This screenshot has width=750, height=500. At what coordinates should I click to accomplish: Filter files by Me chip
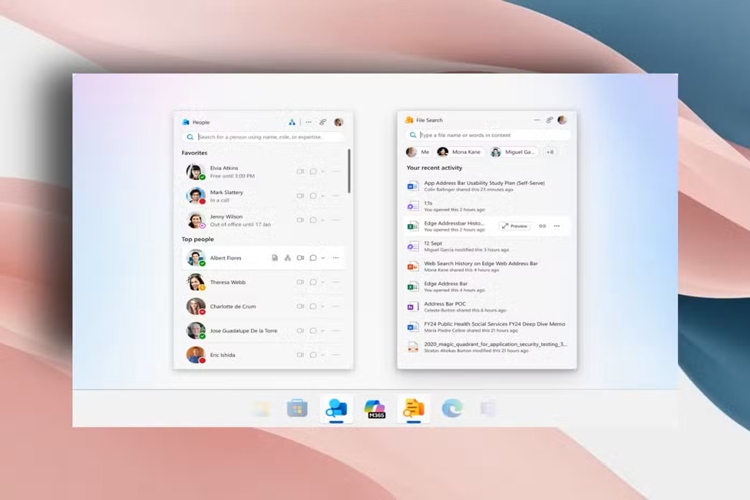pyautogui.click(x=419, y=152)
